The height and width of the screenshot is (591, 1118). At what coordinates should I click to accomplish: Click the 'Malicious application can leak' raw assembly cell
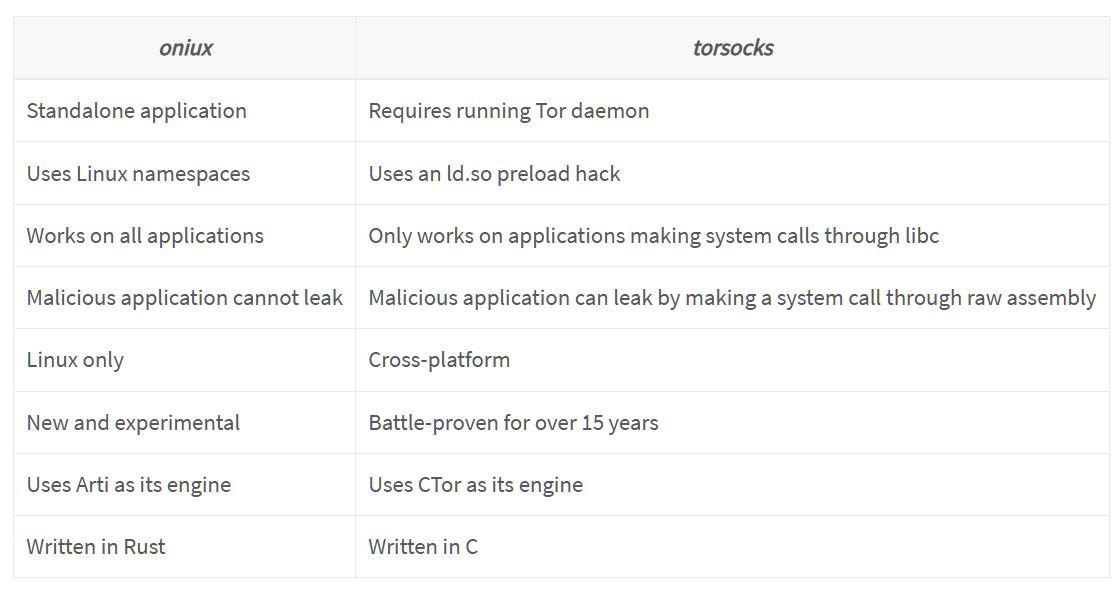[x=731, y=298]
